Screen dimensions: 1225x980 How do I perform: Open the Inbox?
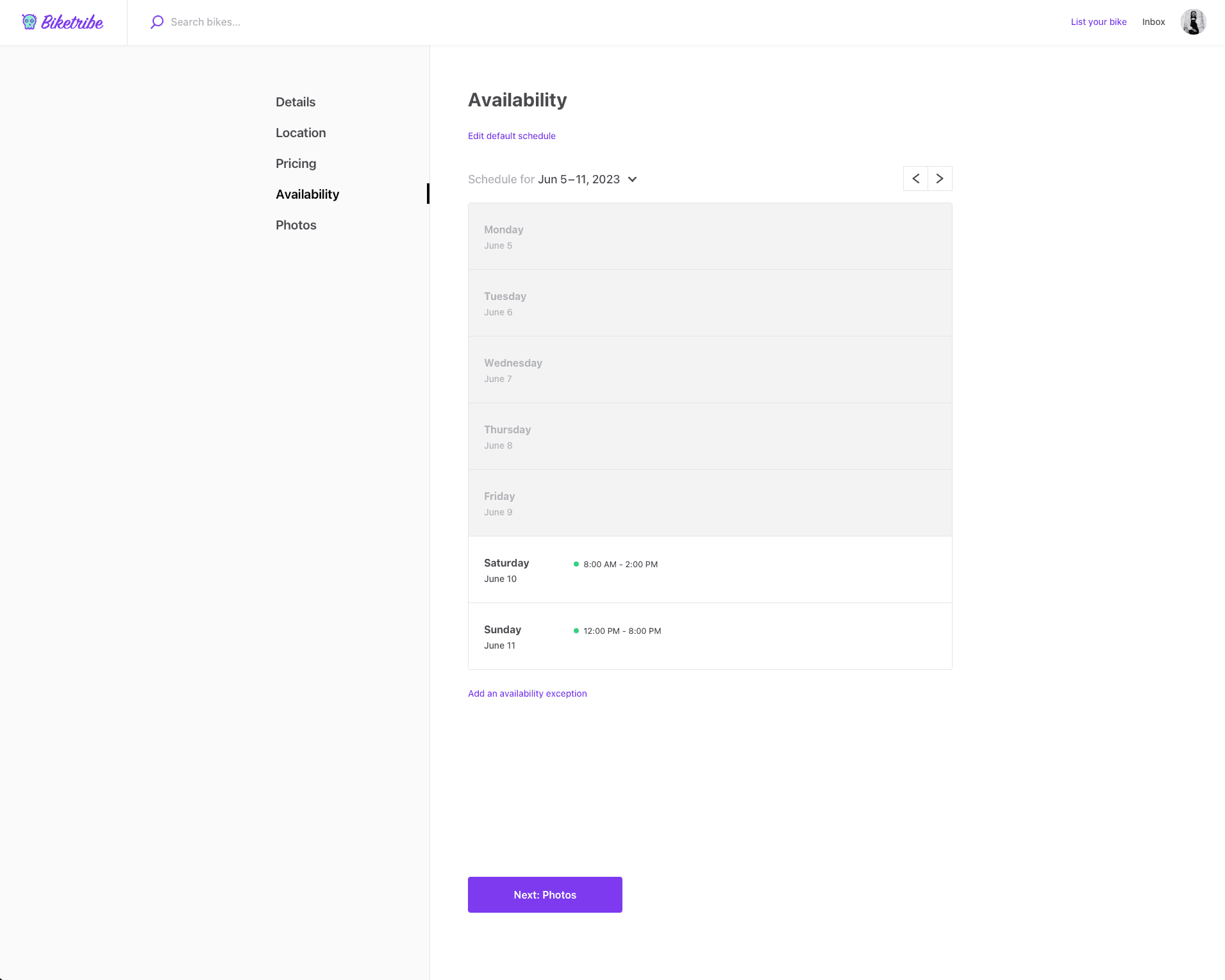pyautogui.click(x=1153, y=22)
